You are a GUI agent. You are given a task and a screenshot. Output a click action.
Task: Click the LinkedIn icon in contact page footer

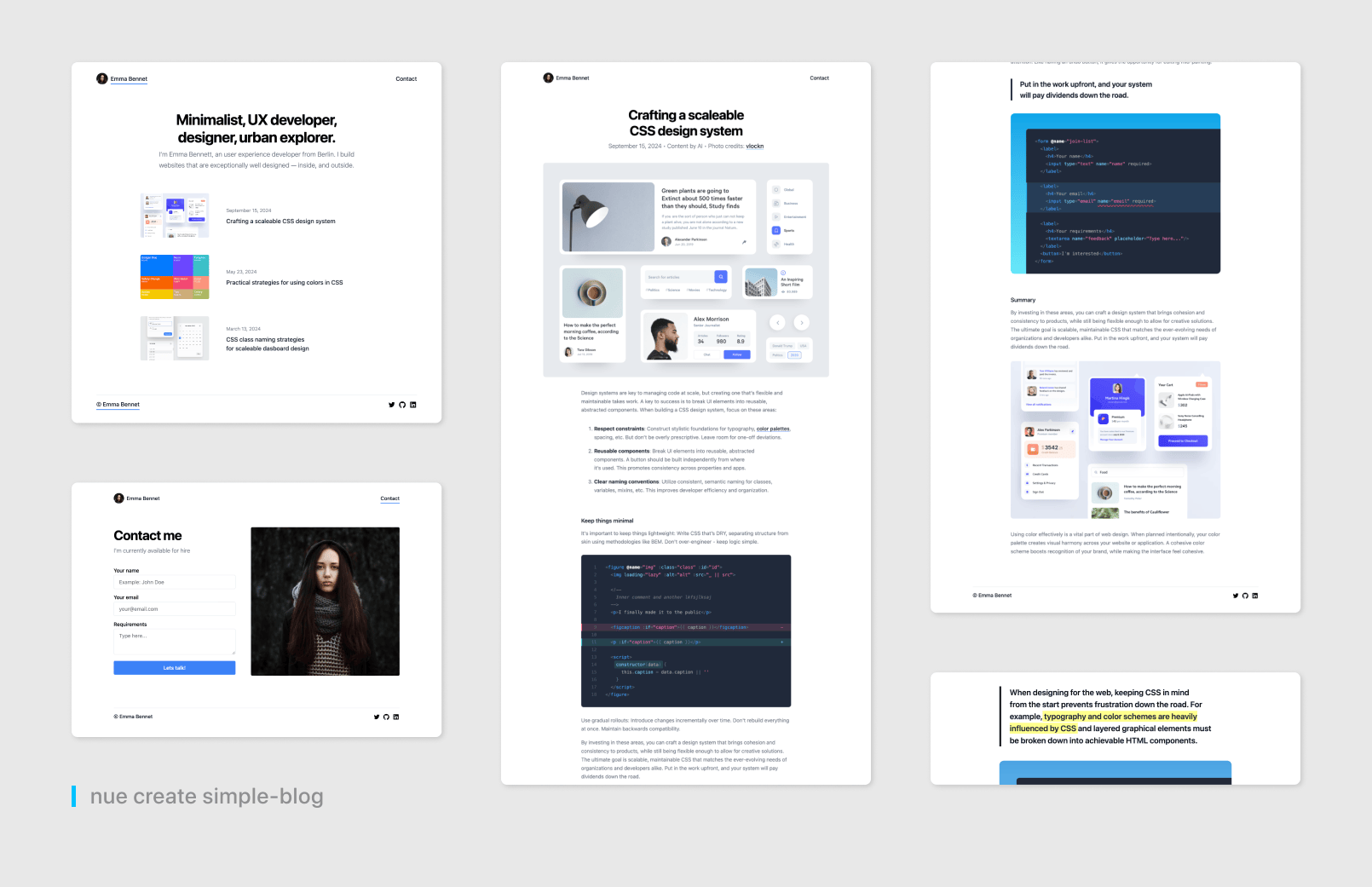(x=396, y=717)
